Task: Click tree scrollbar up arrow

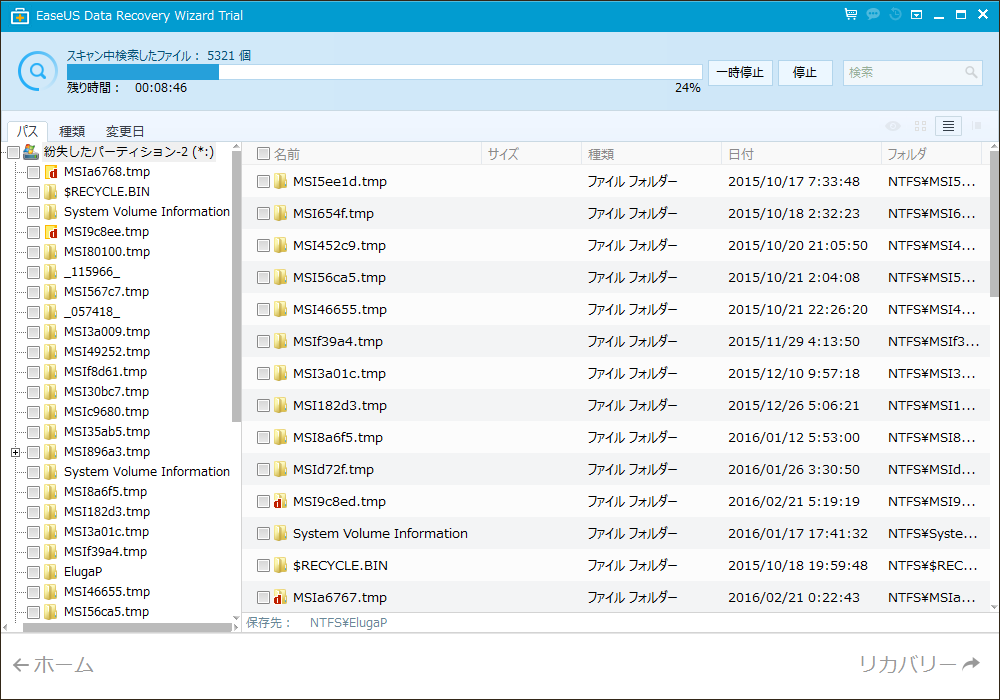Action: point(236,147)
